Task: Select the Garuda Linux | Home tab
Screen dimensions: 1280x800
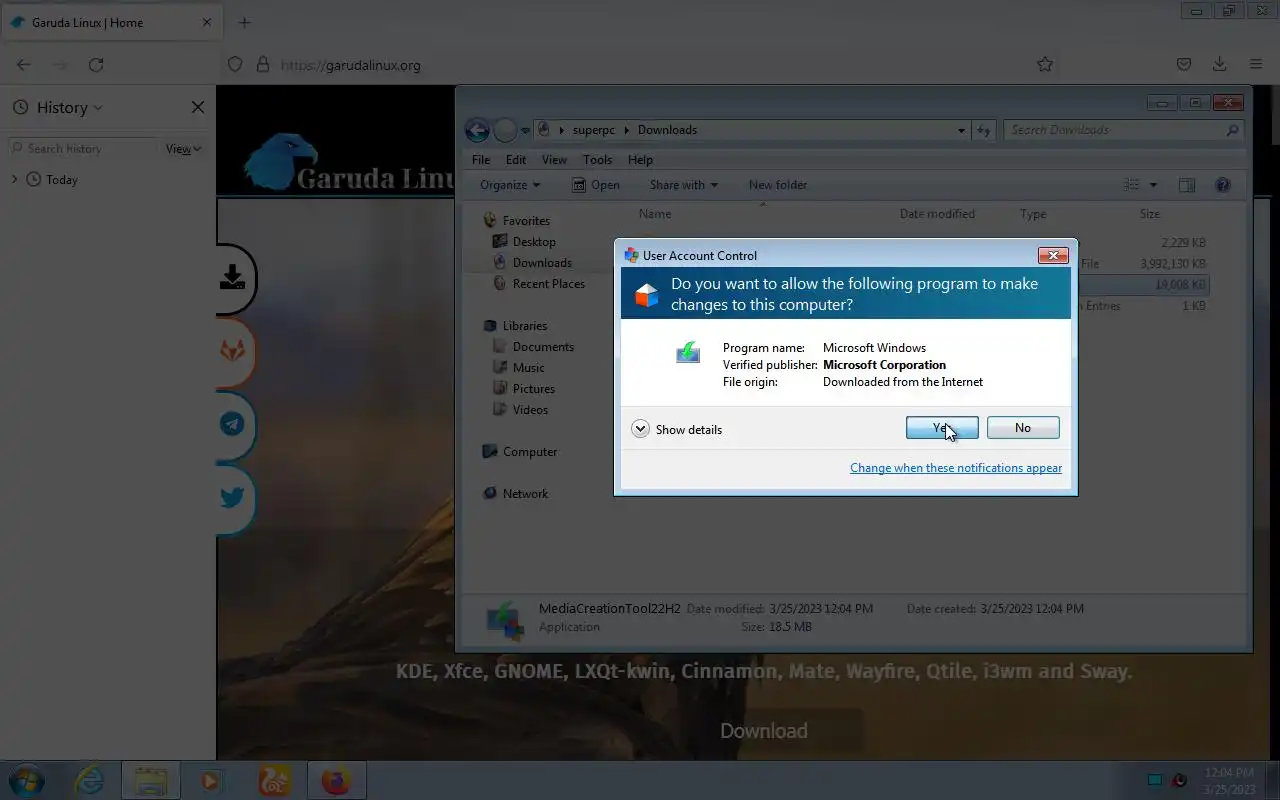Action: [x=110, y=22]
